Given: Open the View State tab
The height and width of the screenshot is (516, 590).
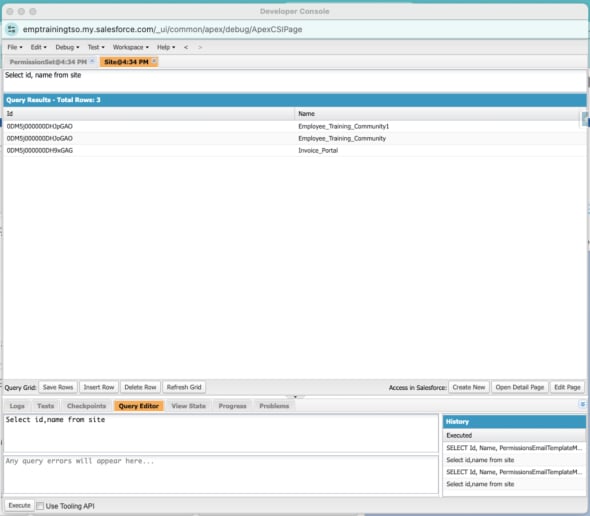Looking at the screenshot, I should tap(189, 406).
